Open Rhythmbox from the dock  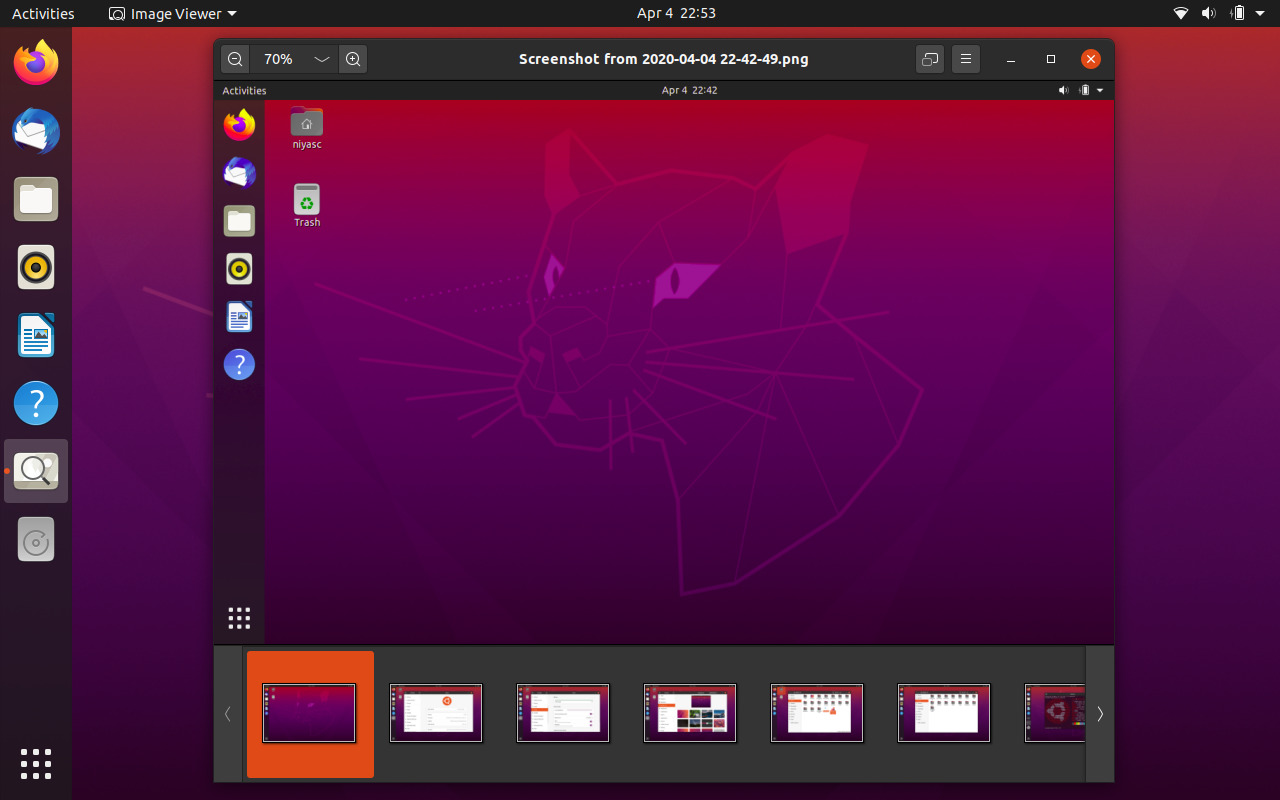[35, 267]
